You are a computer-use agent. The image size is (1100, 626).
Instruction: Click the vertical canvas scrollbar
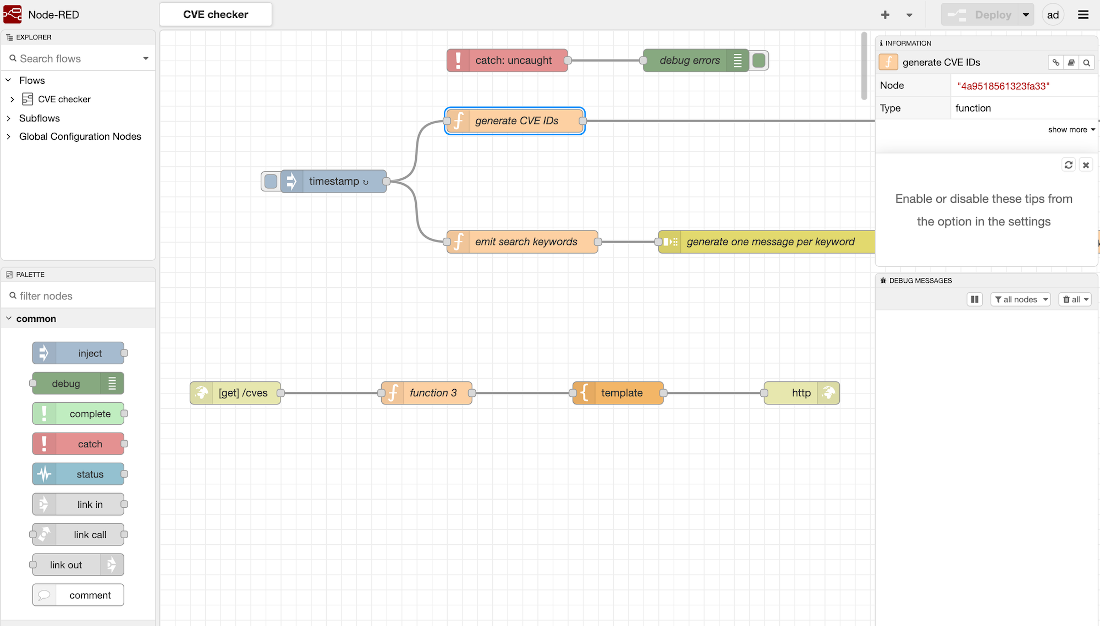pos(864,66)
